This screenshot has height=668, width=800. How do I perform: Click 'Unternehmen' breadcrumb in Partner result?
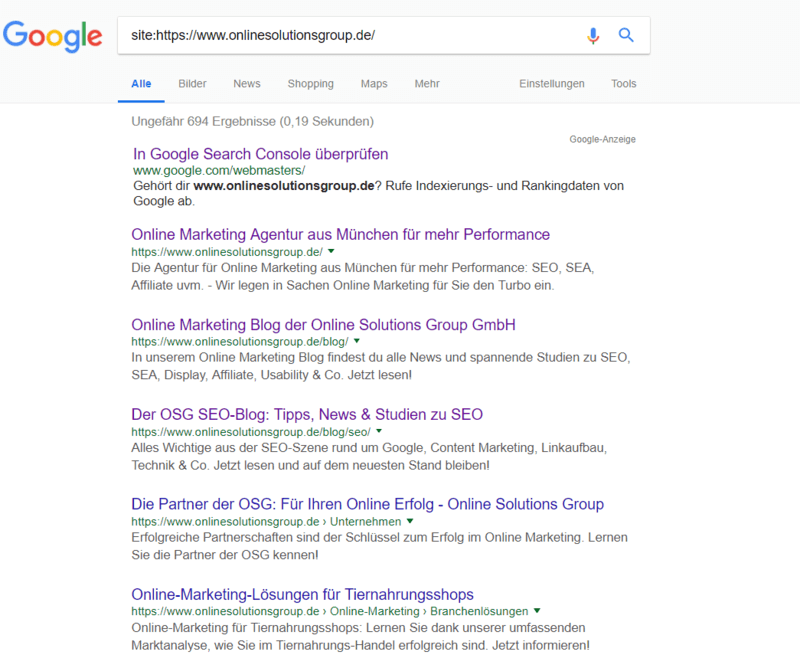(365, 522)
